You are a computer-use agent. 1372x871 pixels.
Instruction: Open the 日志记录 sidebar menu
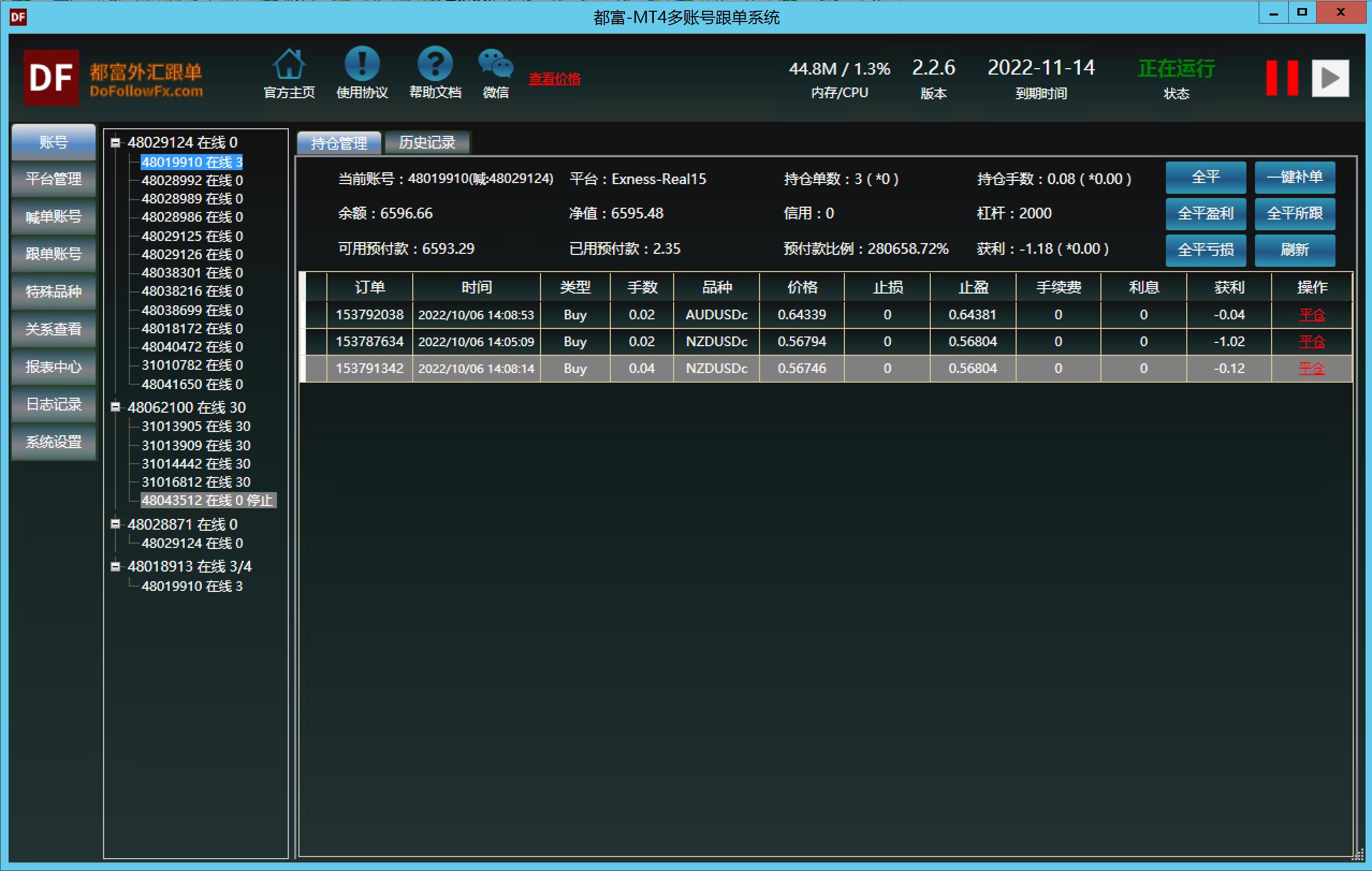point(54,405)
